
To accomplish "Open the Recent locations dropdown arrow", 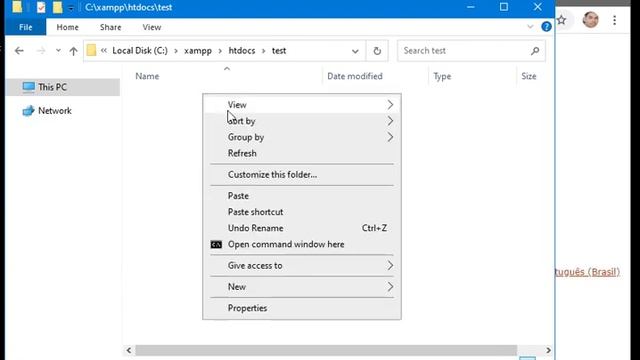I will coord(58,51).
